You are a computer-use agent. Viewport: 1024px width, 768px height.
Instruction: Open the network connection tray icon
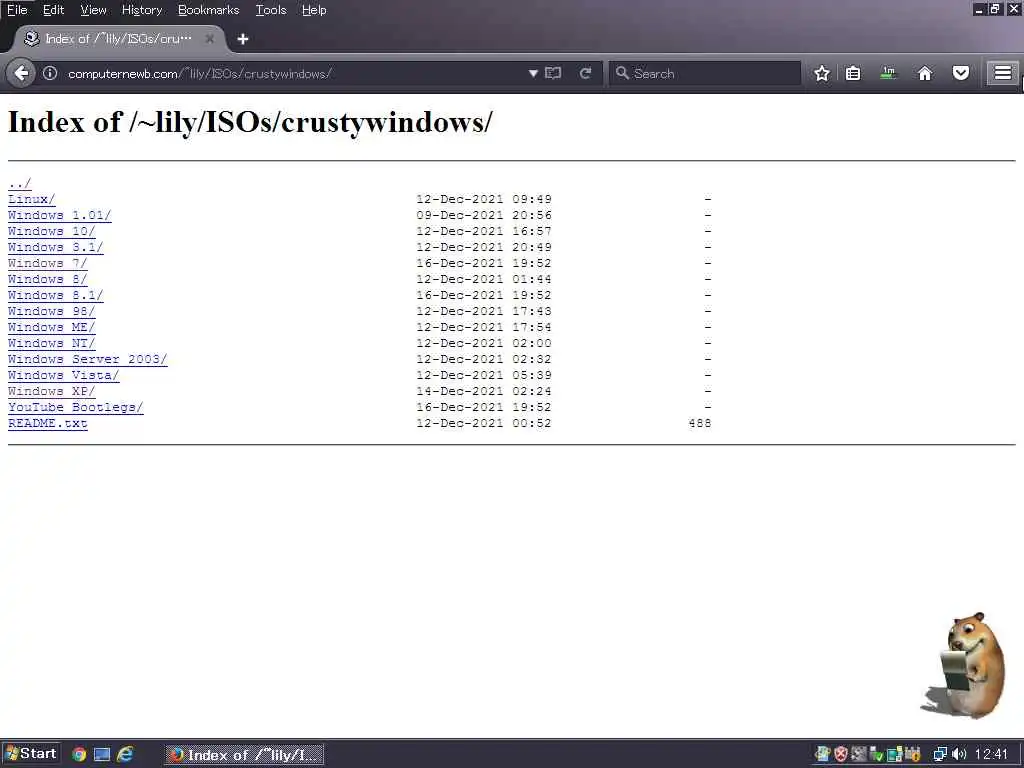click(940, 754)
